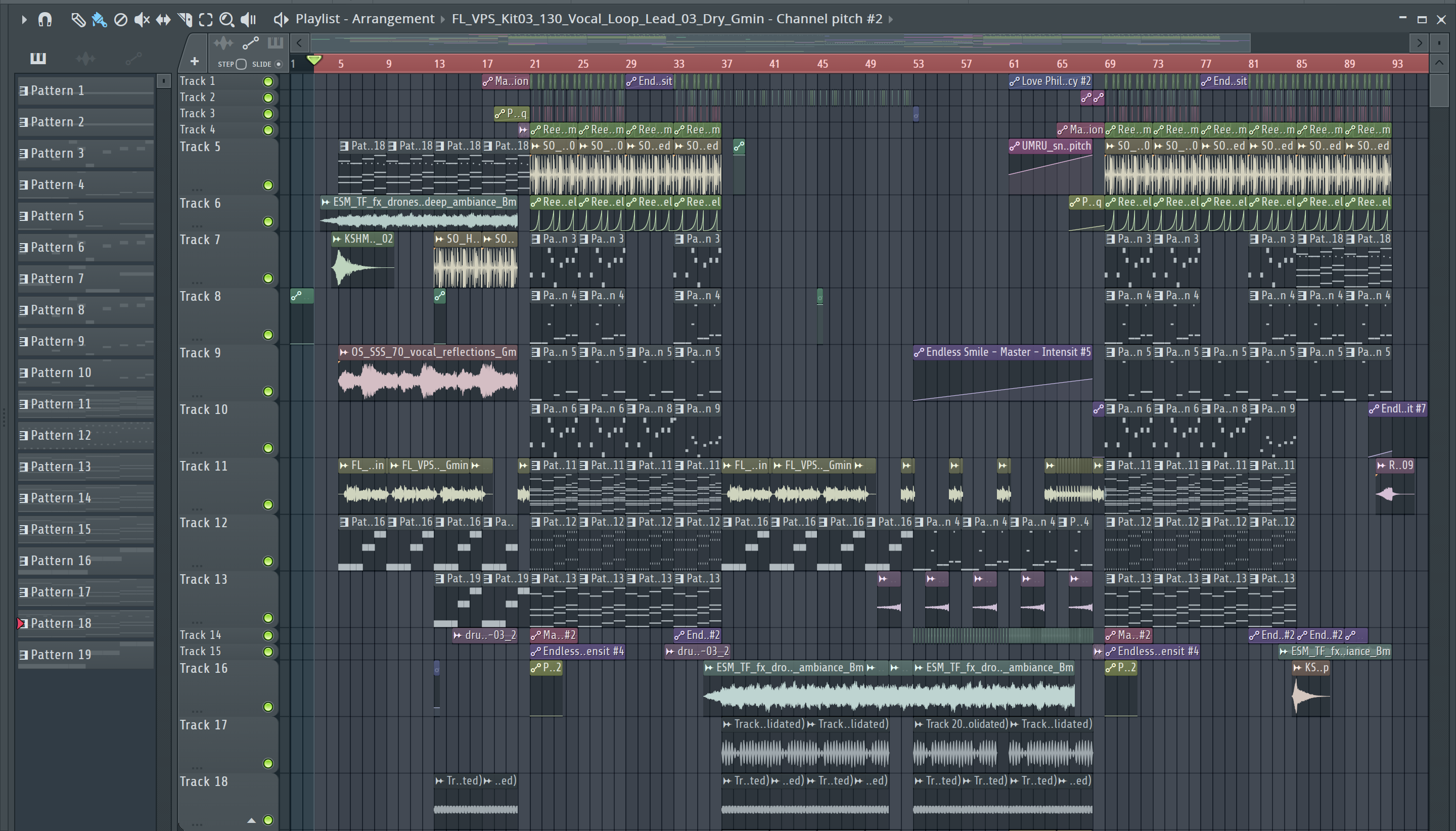Select the Delete tool
This screenshot has height=831, width=1456.
coord(120,19)
